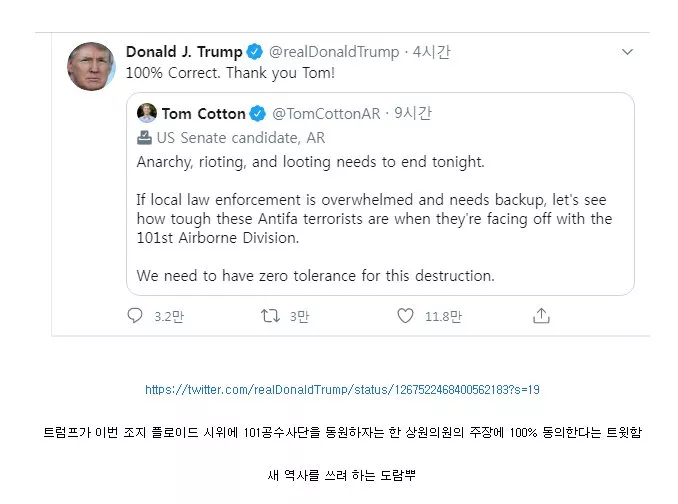Click the Tom Cotton display name

tap(204, 113)
